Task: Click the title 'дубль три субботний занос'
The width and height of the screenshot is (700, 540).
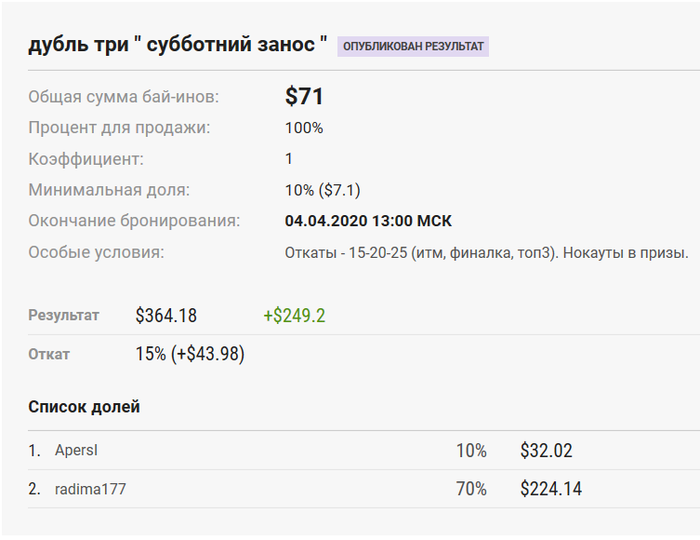Action: click(178, 44)
